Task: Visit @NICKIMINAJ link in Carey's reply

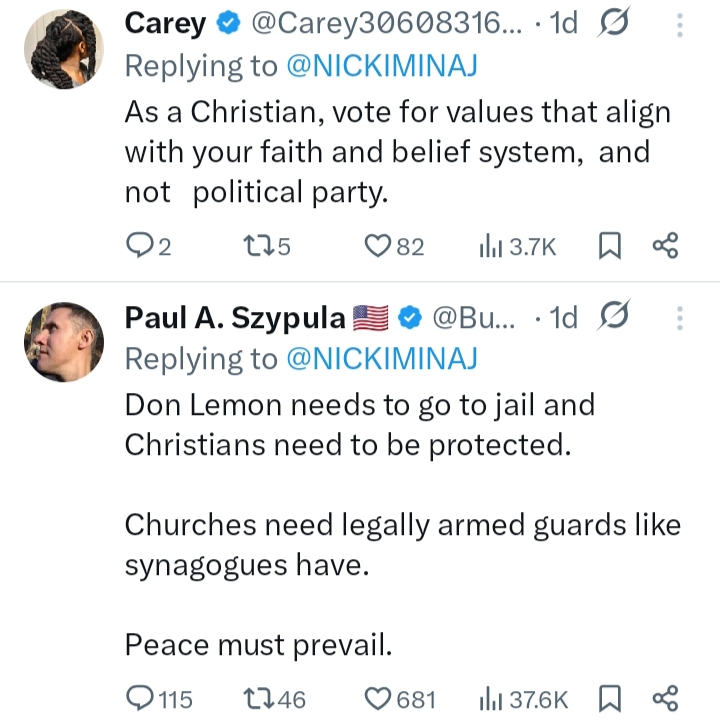Action: coord(382,65)
